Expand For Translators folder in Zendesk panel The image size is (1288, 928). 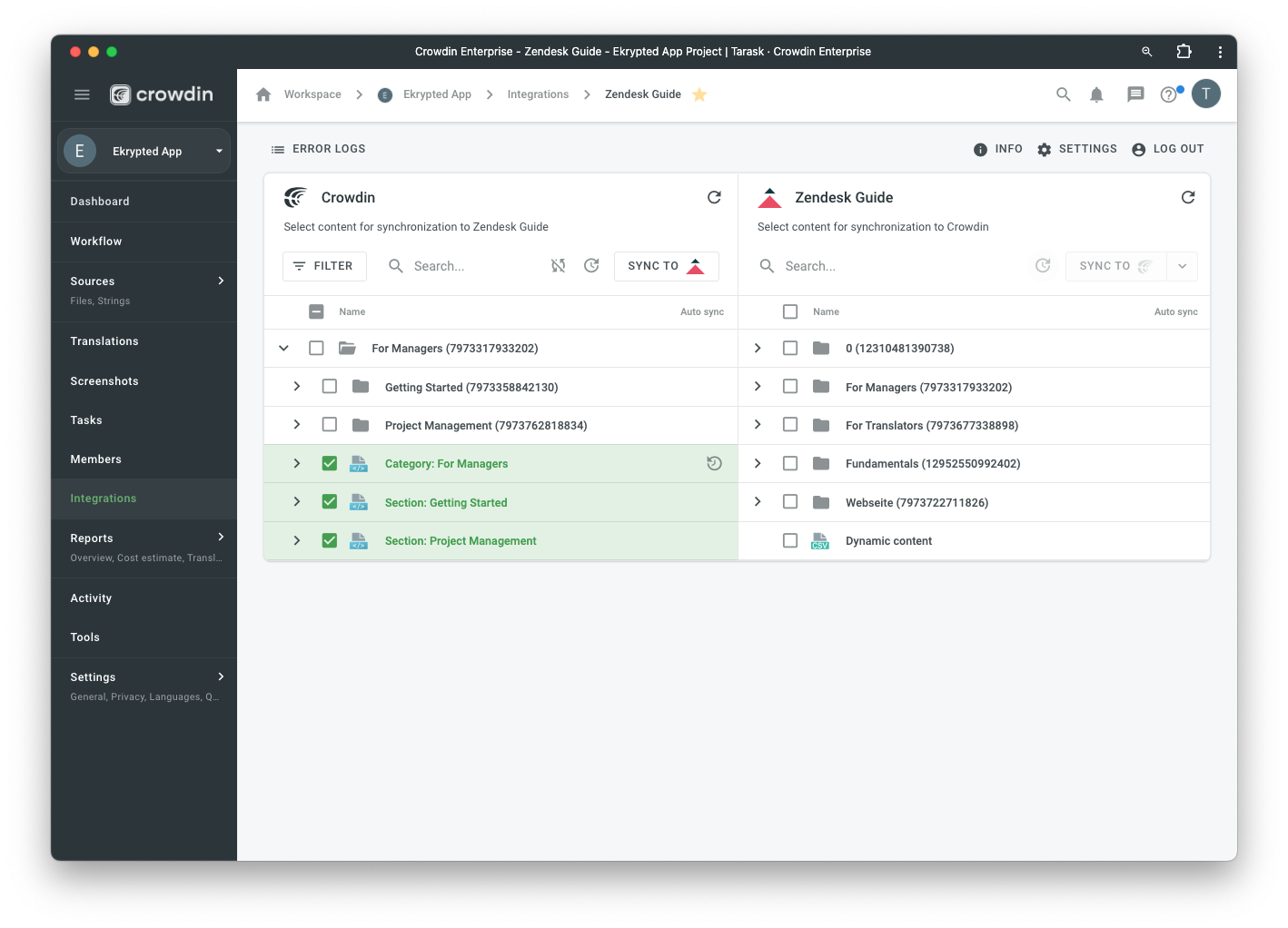pos(758,425)
